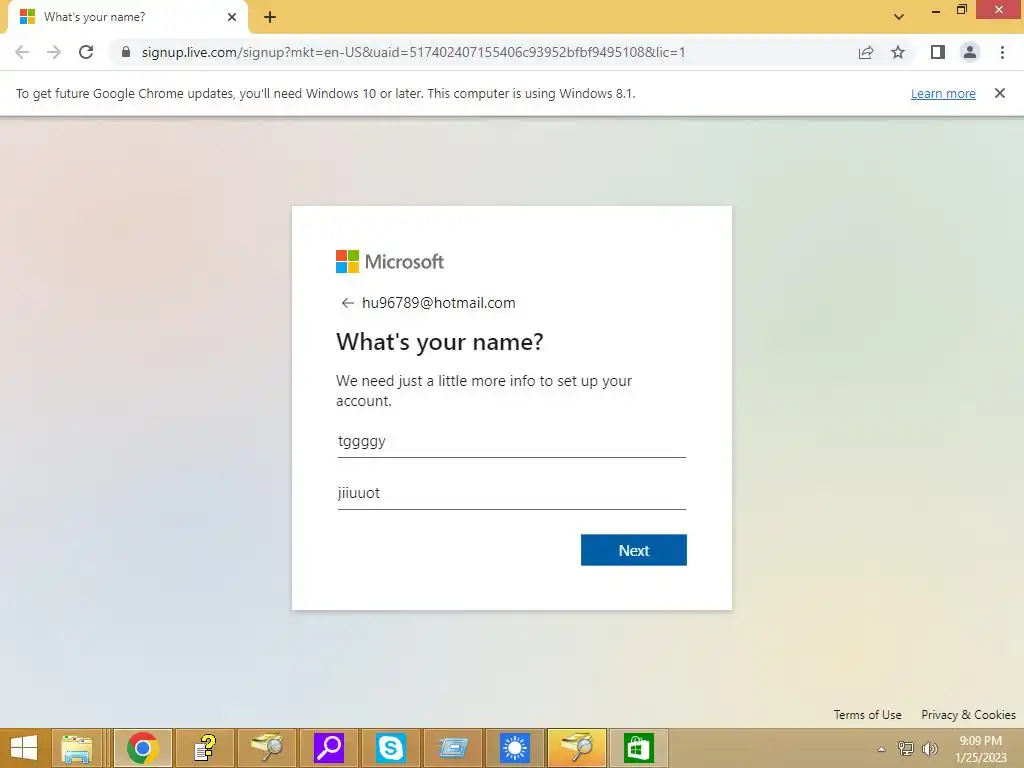Click the network icon in system tray

tap(906, 749)
